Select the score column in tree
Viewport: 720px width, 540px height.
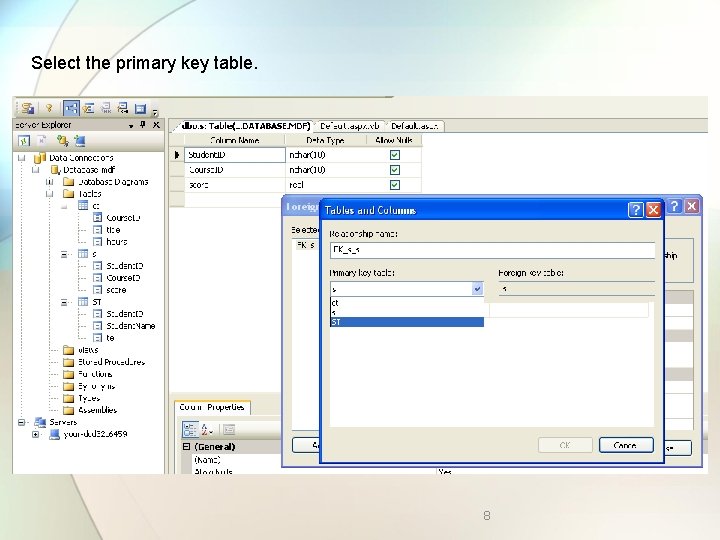(116, 290)
